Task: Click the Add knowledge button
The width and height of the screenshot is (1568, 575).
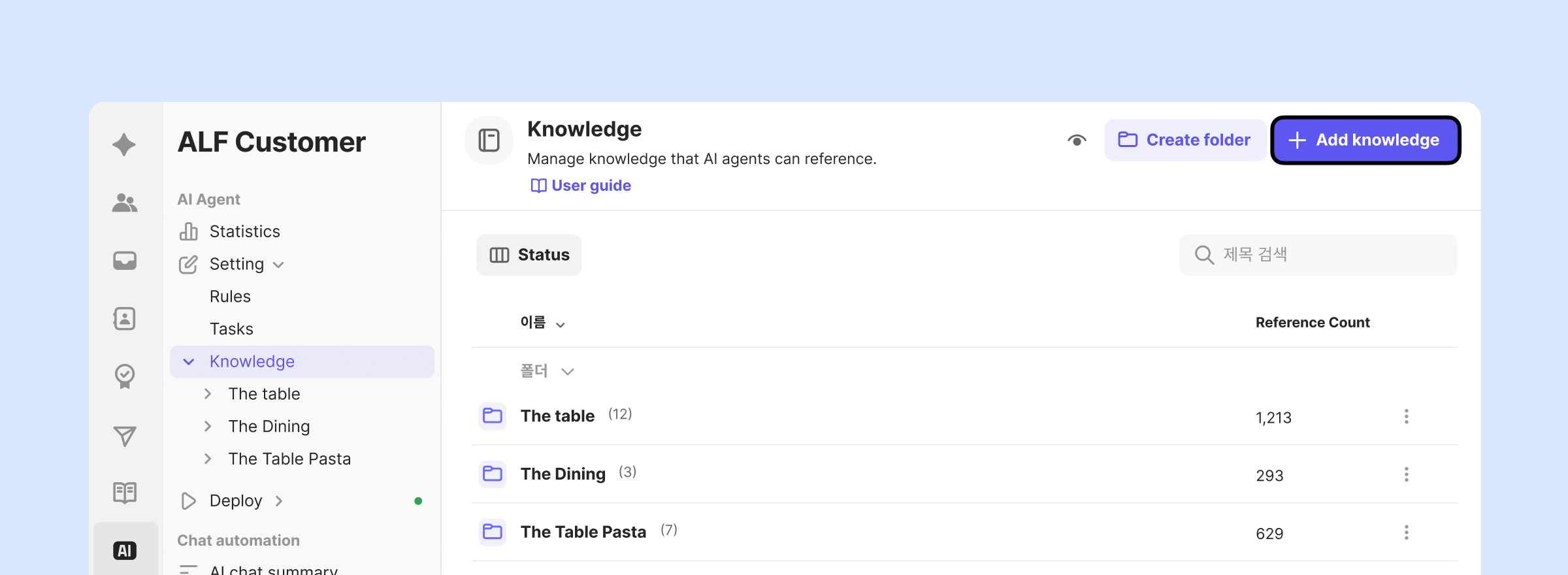Action: coord(1365,140)
